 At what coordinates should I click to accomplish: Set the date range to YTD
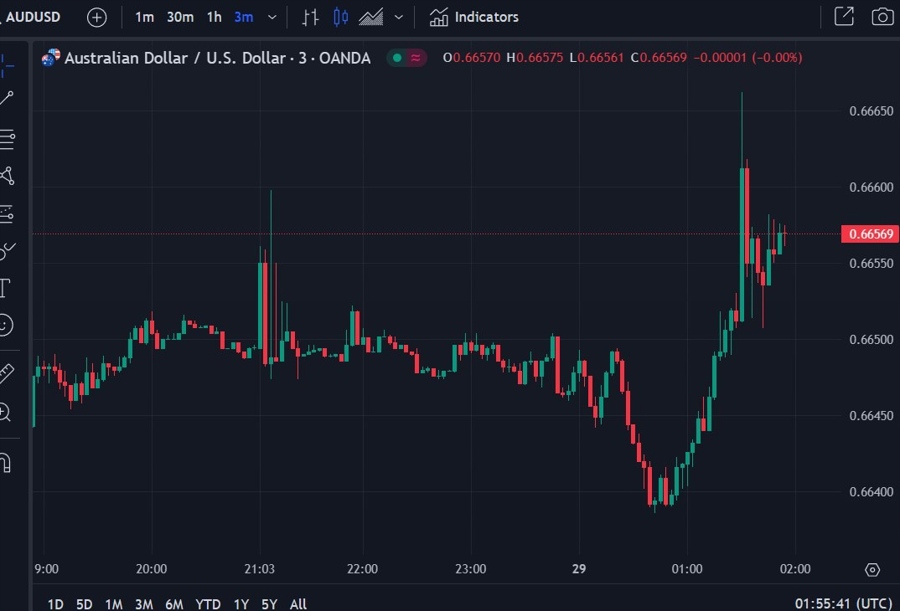tap(208, 604)
